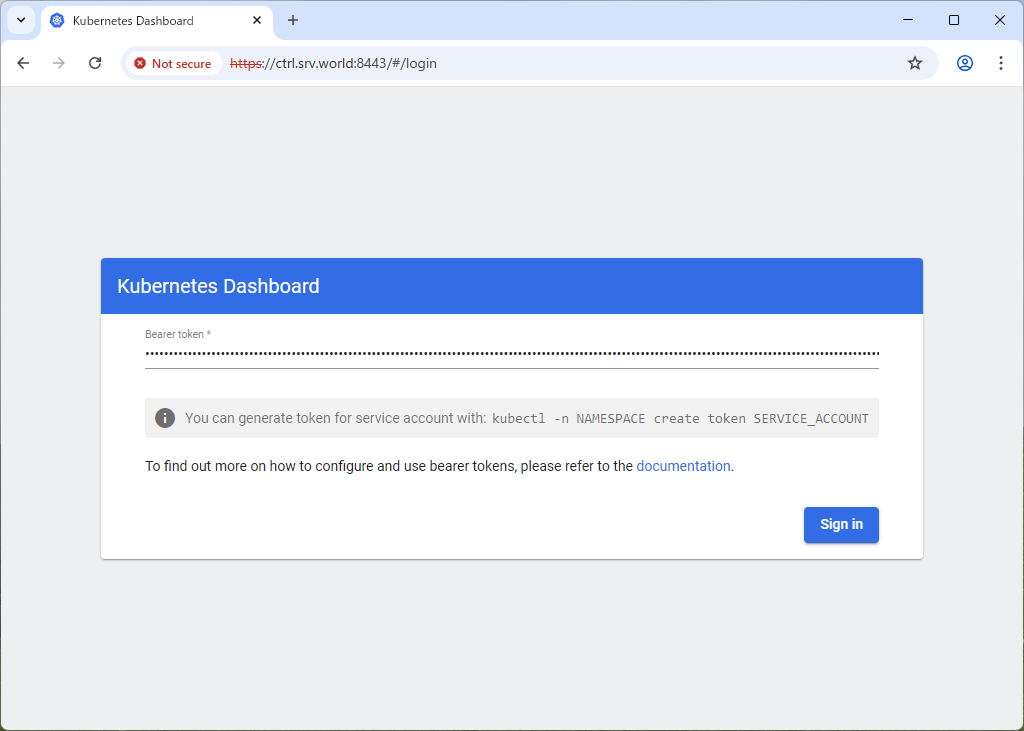Show site info via Not secure chip
1024x731 pixels.
173,63
